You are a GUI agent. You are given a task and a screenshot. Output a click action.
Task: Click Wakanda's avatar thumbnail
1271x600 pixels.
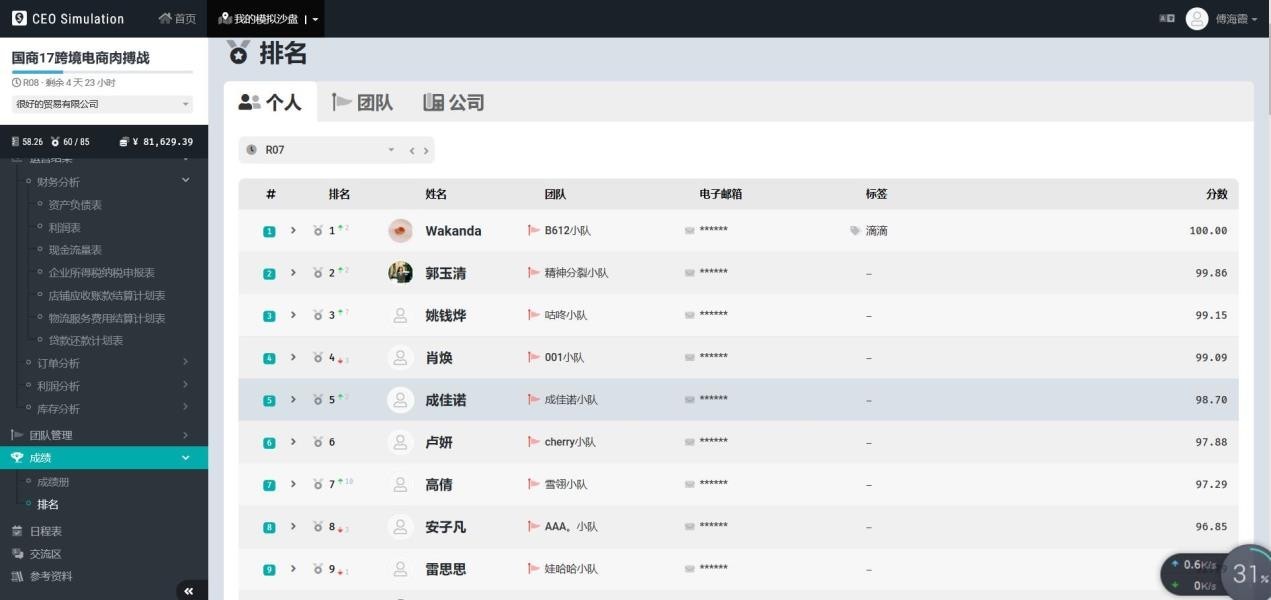(x=400, y=231)
